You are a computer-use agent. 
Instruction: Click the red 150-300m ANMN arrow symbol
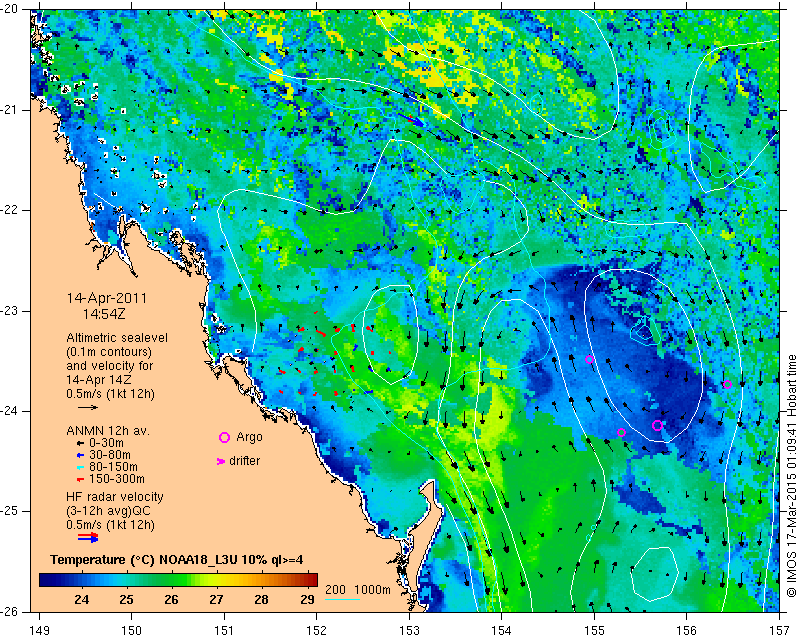(x=80, y=479)
